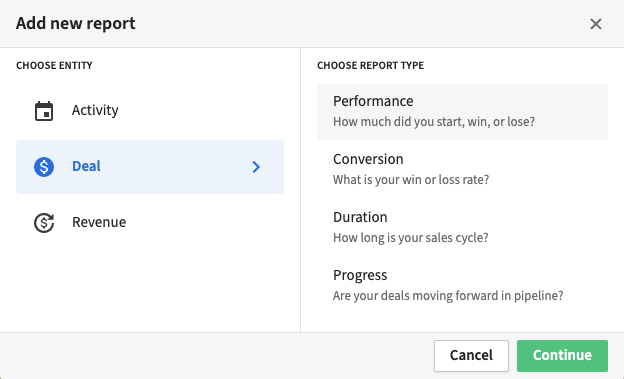Click the 'Choose report type' heading
Viewport: 624px width, 379px height.
coord(370,65)
